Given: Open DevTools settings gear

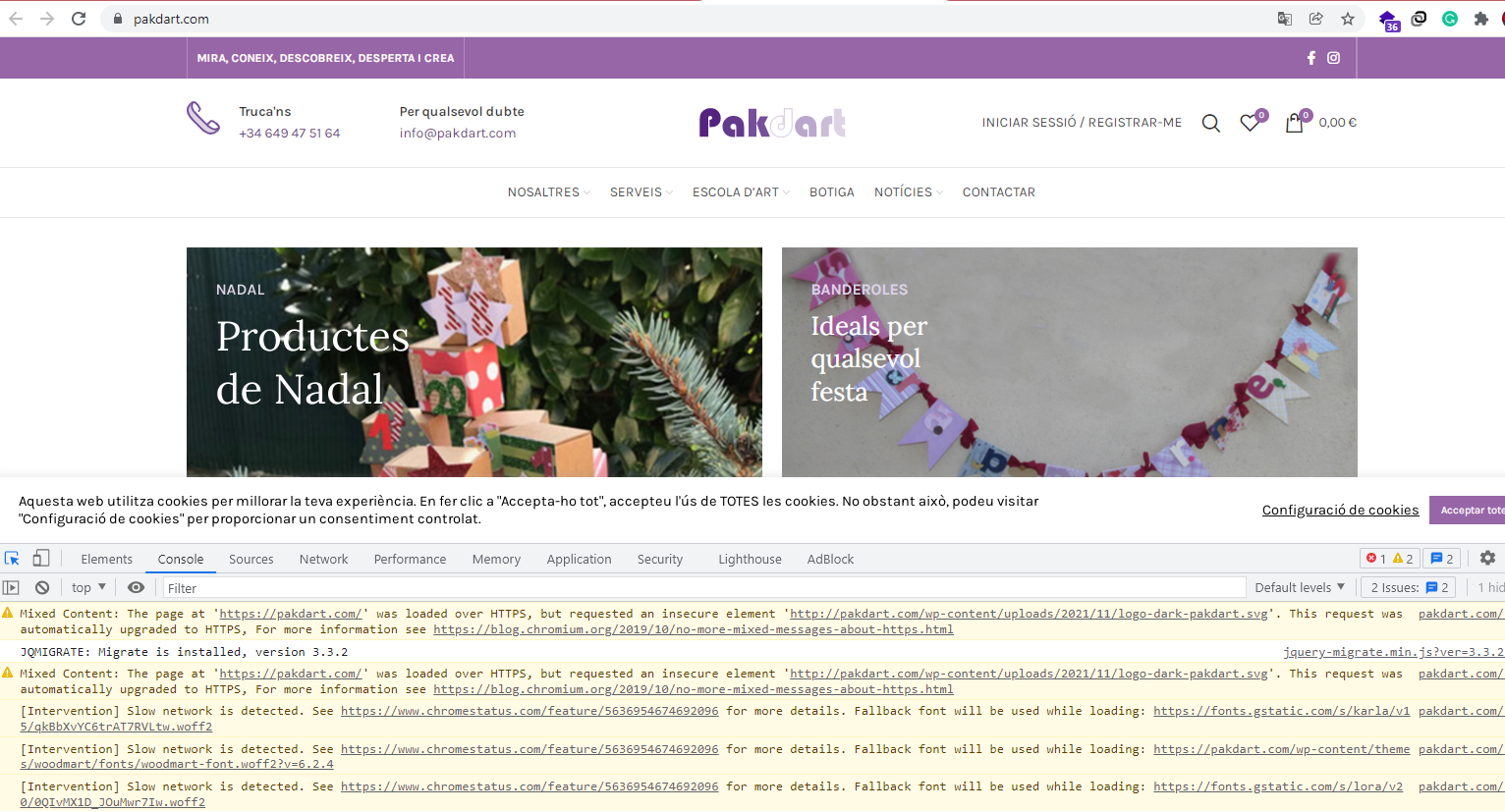Looking at the screenshot, I should coord(1488,558).
